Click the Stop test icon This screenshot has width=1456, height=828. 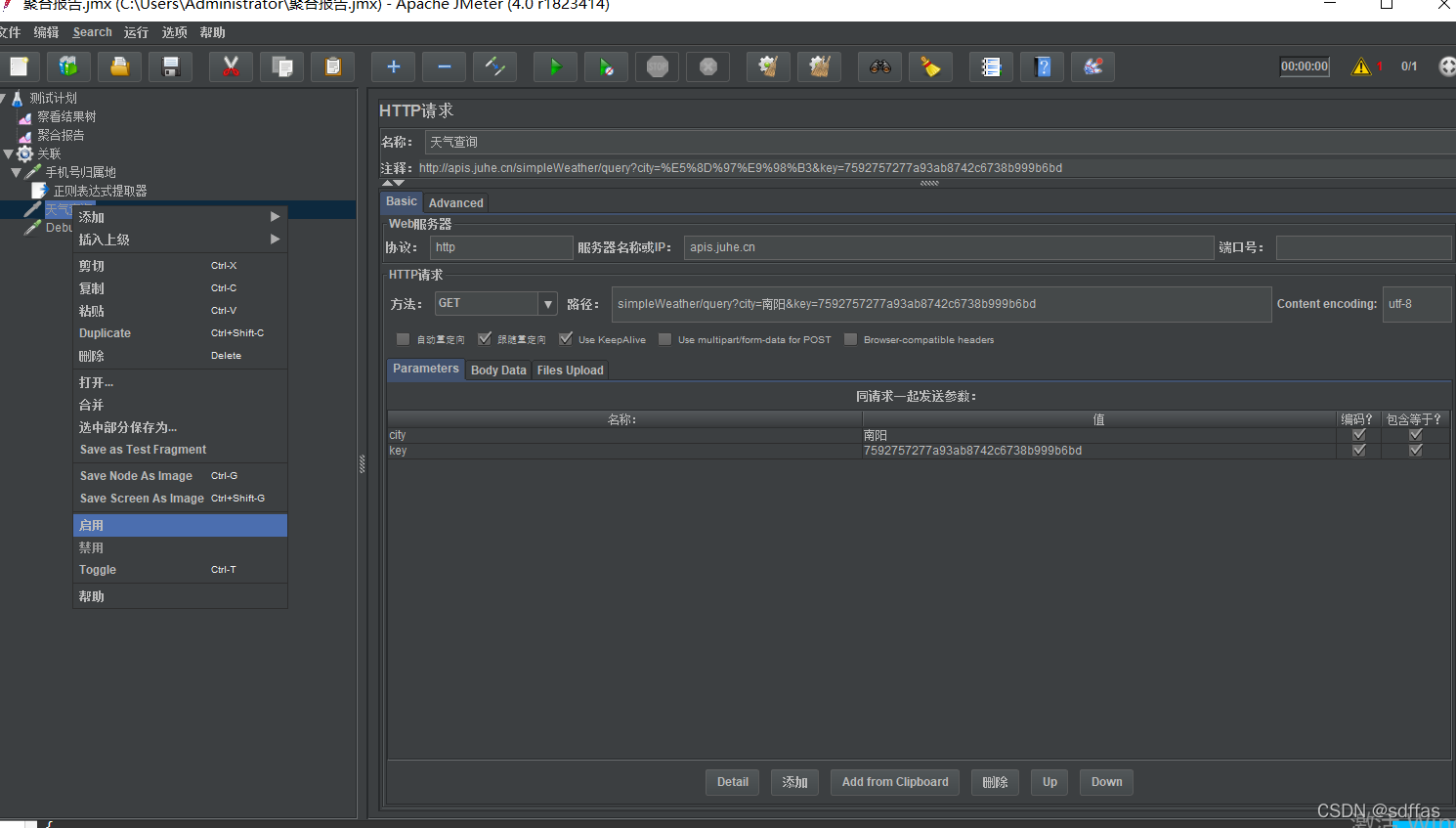(x=657, y=66)
